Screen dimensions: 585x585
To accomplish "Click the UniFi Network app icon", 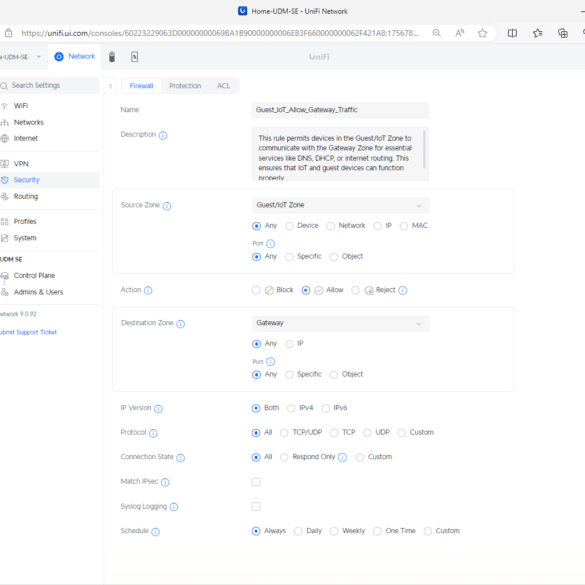I will 59,57.
